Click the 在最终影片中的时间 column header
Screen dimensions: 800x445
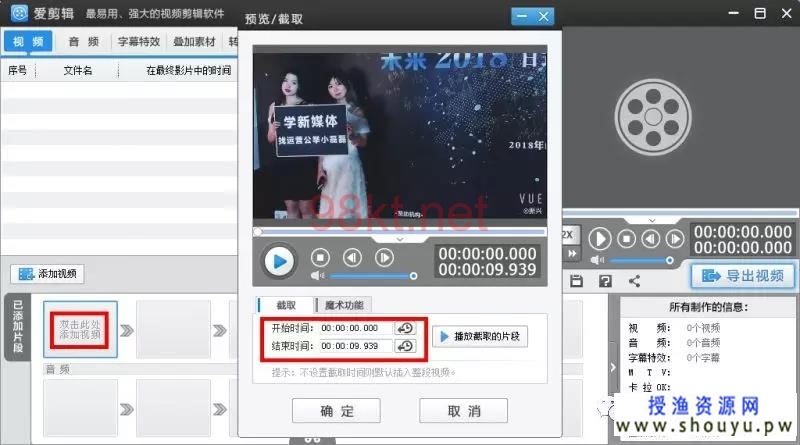click(188, 70)
